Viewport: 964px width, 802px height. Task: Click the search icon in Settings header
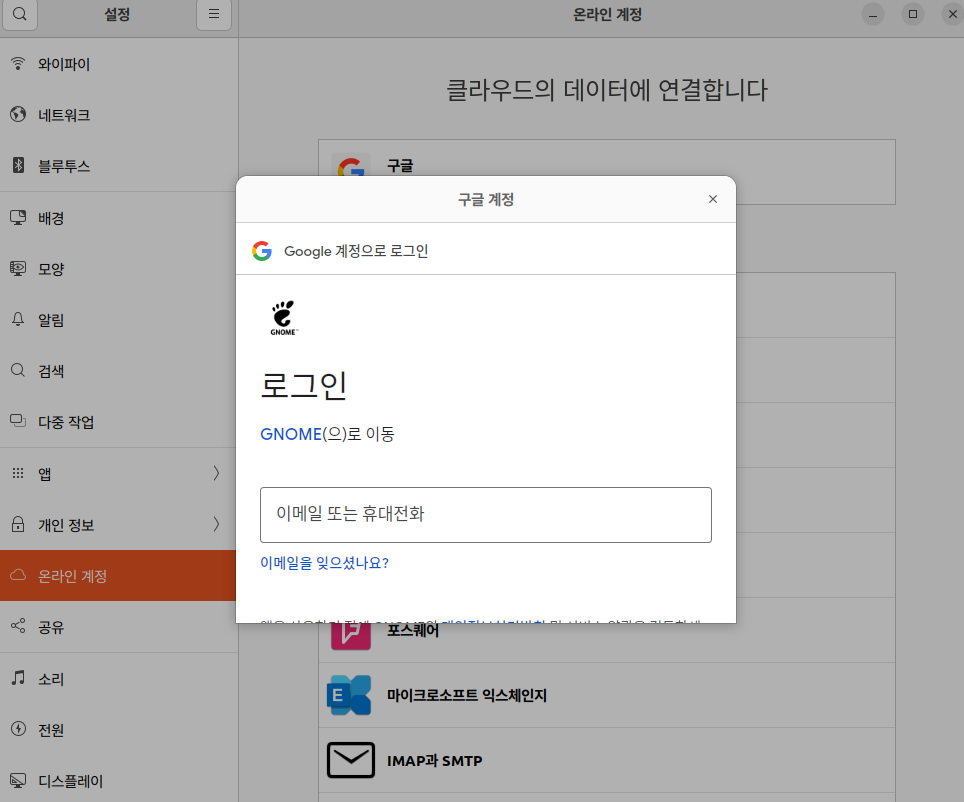pyautogui.click(x=20, y=14)
